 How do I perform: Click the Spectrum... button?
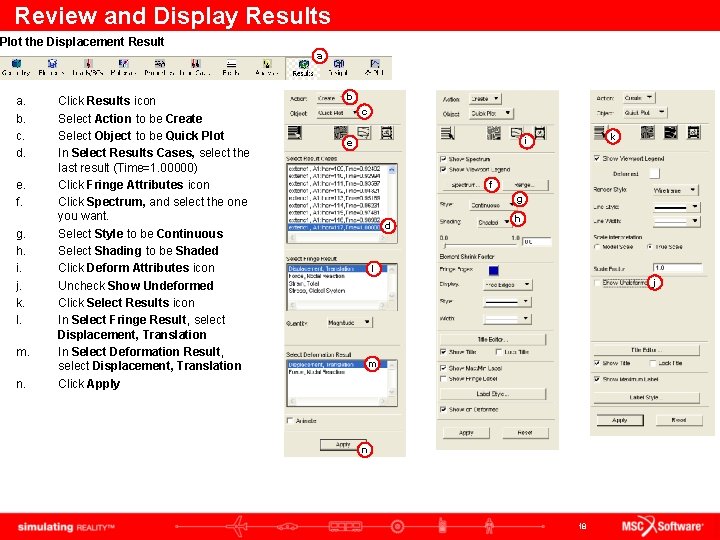tap(465, 185)
